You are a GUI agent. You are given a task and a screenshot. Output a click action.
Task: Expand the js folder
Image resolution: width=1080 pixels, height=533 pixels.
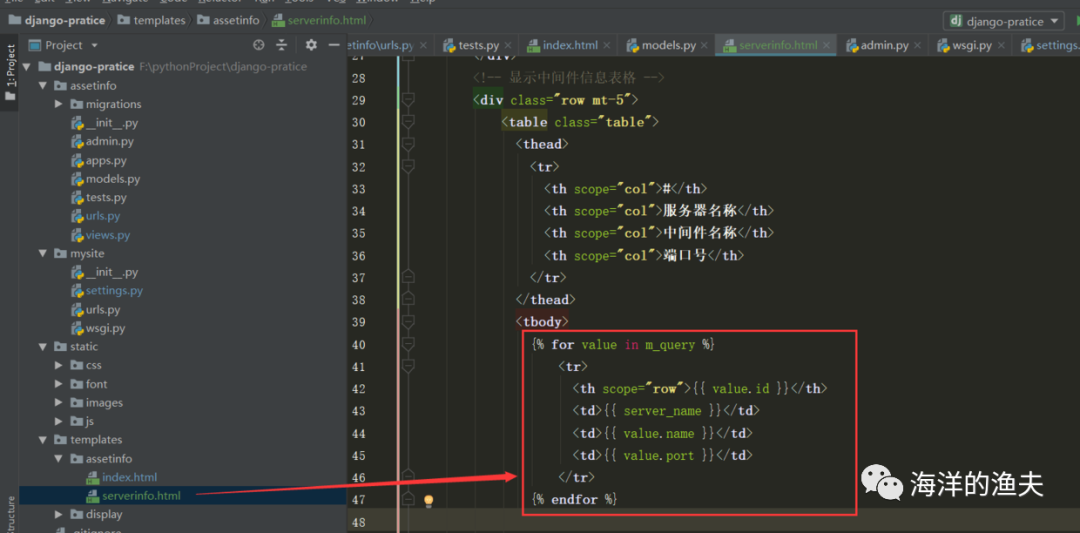pyautogui.click(x=59, y=421)
